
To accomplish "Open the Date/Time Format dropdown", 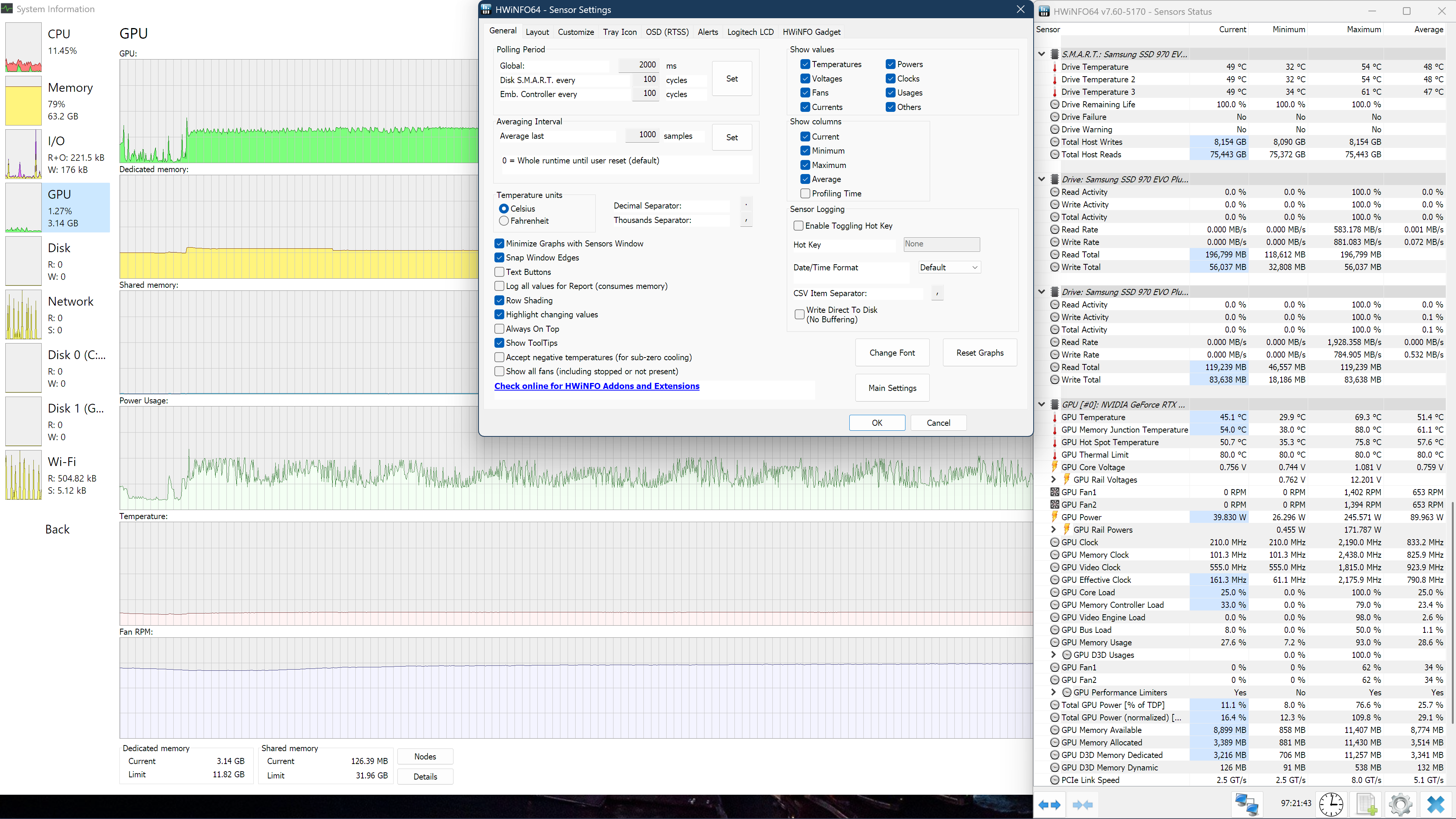I will tap(949, 267).
